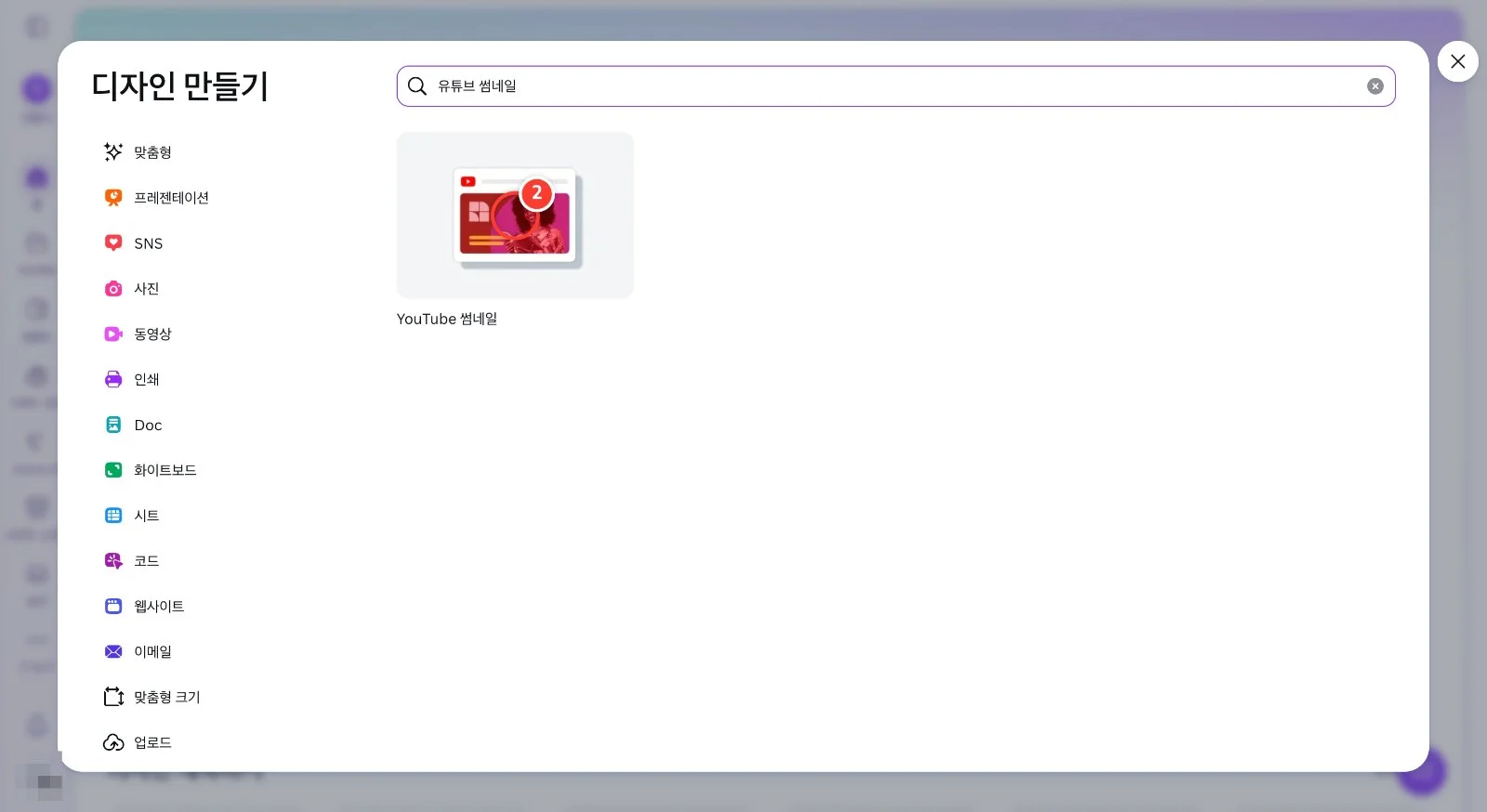Click the 시트 spreadsheet icon
The image size is (1487, 812).
click(x=113, y=515)
